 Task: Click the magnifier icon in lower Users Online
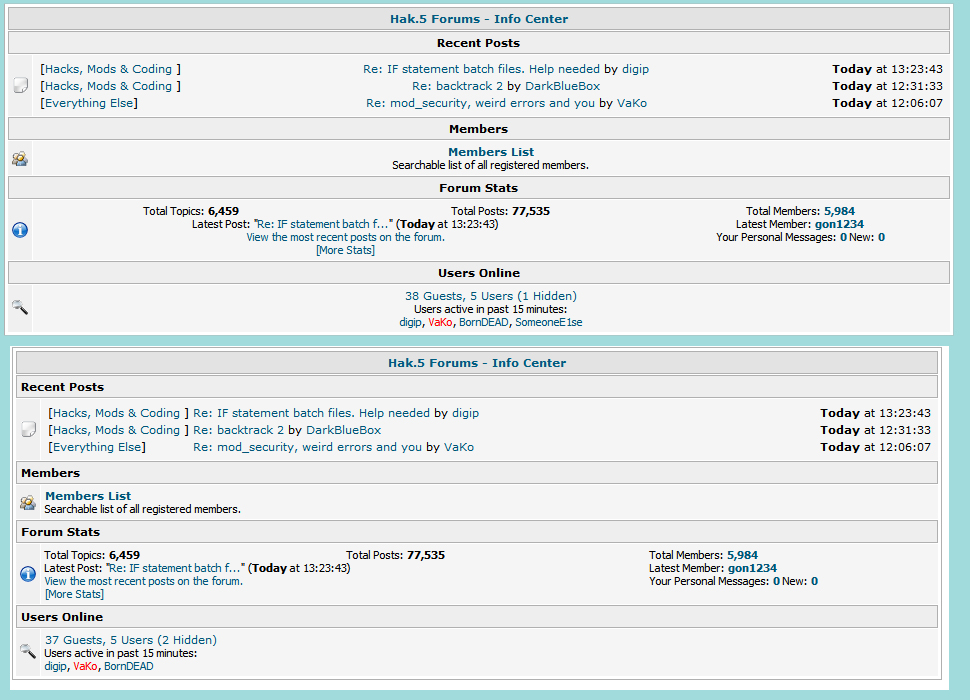[x=28, y=651]
